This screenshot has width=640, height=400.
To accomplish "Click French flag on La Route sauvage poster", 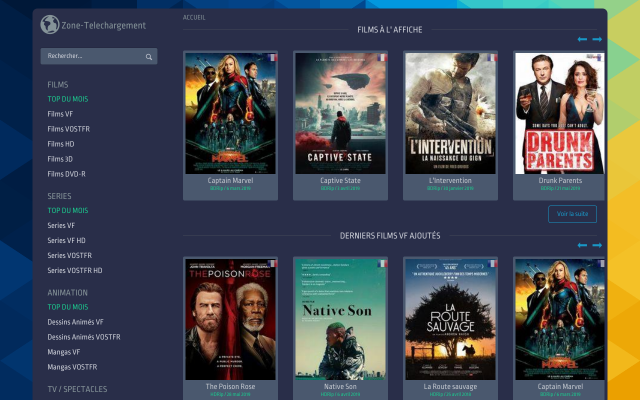I will 492,264.
